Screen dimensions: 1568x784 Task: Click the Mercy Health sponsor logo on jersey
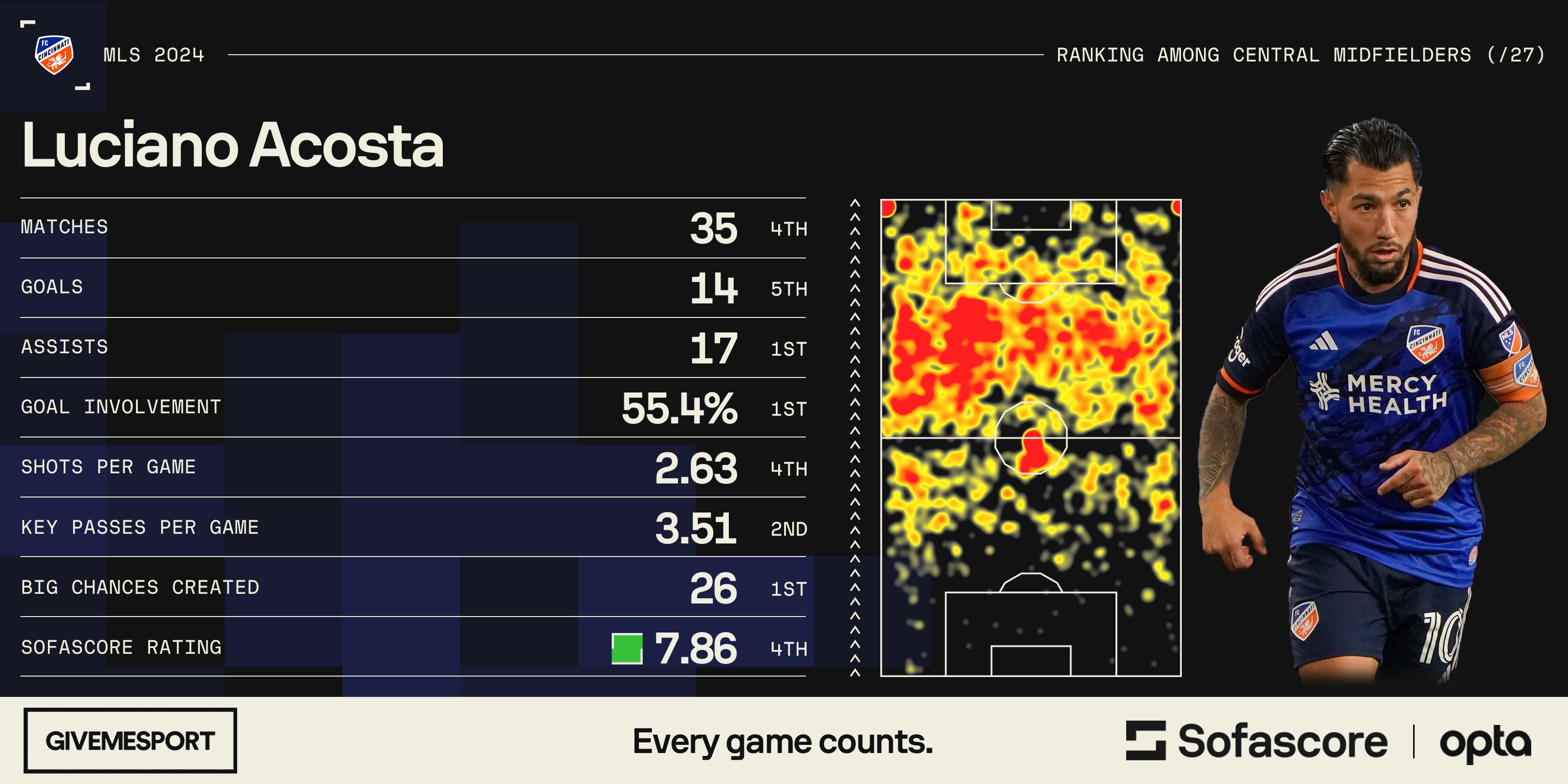click(1379, 394)
